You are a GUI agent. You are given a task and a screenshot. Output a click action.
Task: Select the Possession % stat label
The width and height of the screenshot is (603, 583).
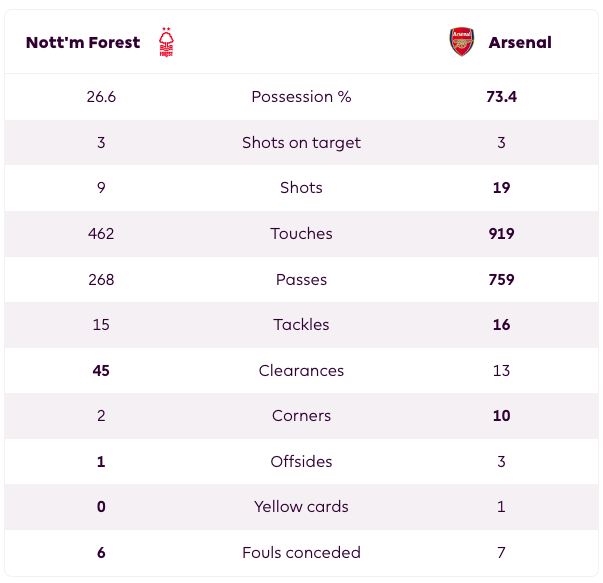tap(301, 97)
